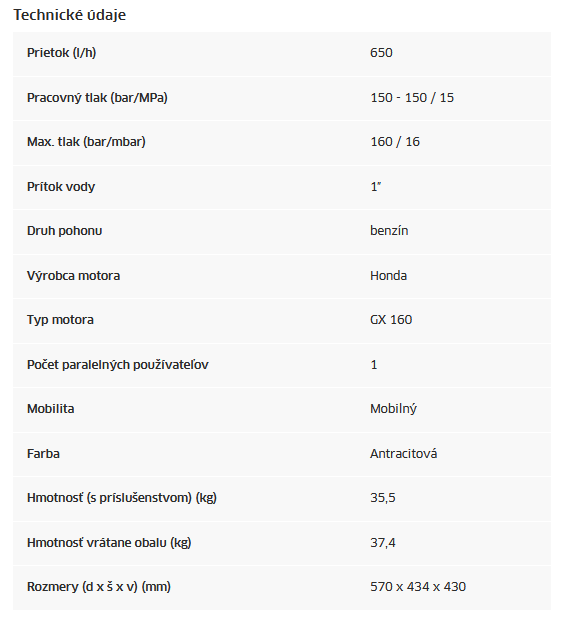Click the Druh pohonu label
The height and width of the screenshot is (628, 561).
coord(64,231)
